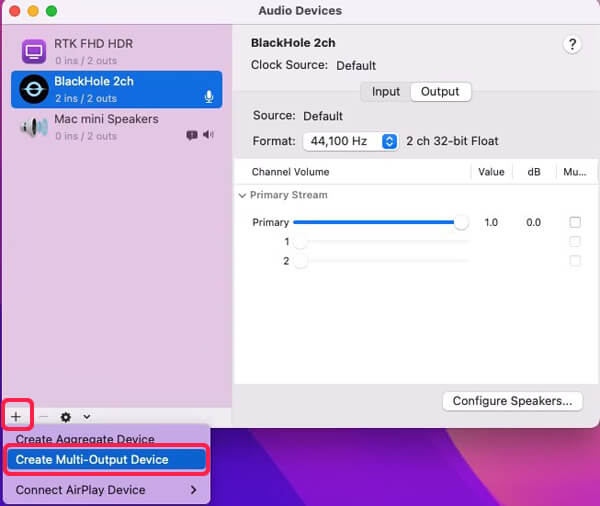Expand the chevron beside the gear
The width and height of the screenshot is (600, 506).
pyautogui.click(x=87, y=416)
